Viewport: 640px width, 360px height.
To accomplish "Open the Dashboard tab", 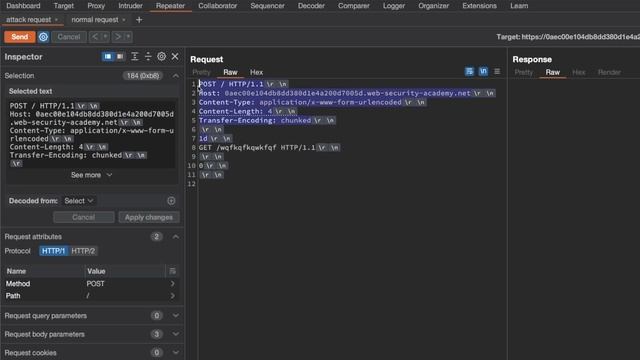I will [x=23, y=6].
